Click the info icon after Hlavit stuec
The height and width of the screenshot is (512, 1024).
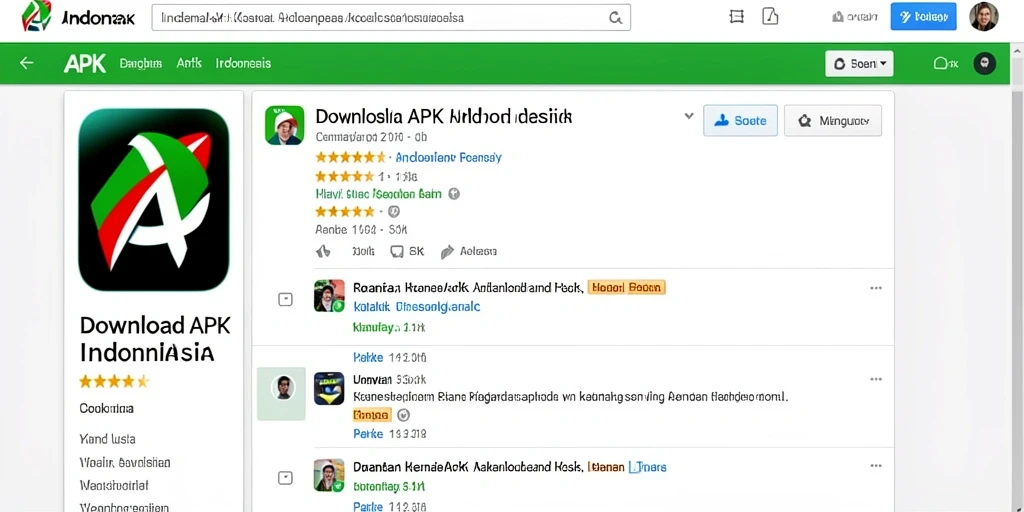tap(455, 194)
